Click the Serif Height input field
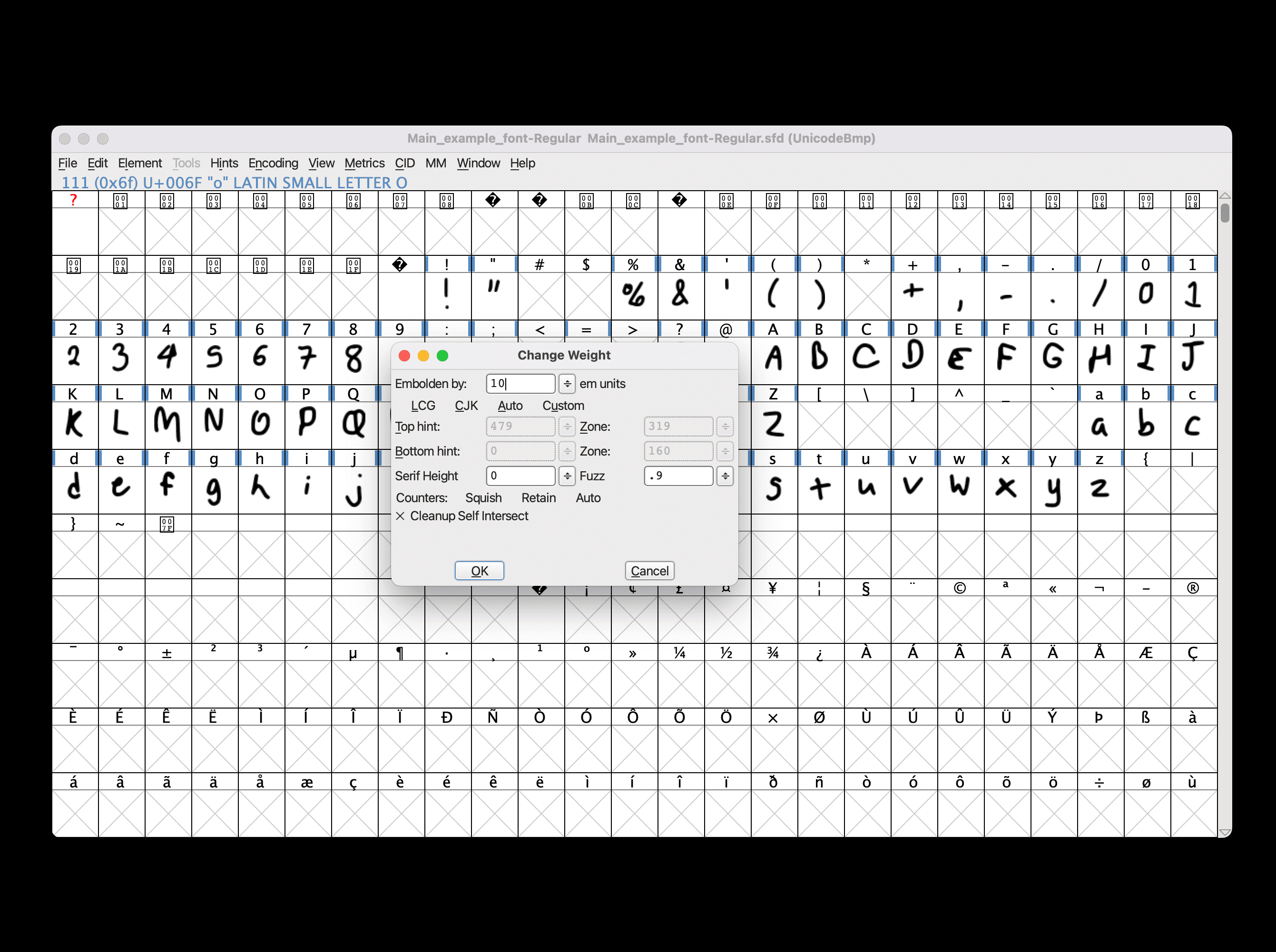Image resolution: width=1276 pixels, height=952 pixels. coord(520,476)
